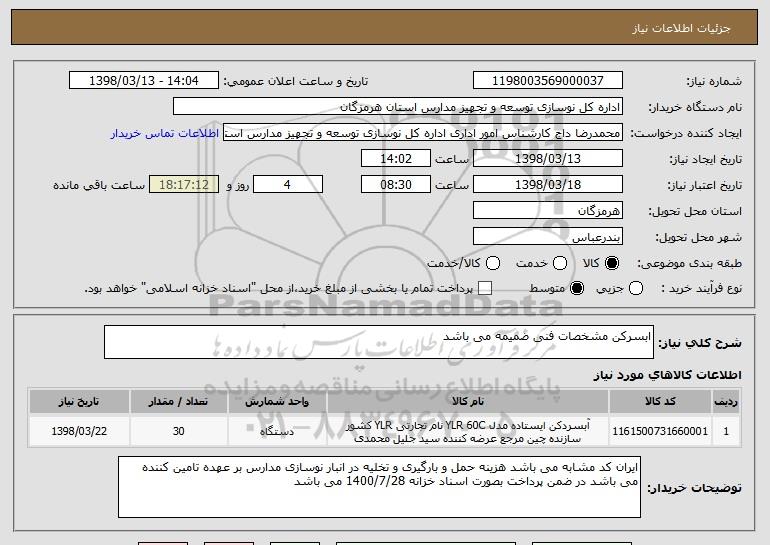Toggle the Islamic treasury payment checkbox

485,288
